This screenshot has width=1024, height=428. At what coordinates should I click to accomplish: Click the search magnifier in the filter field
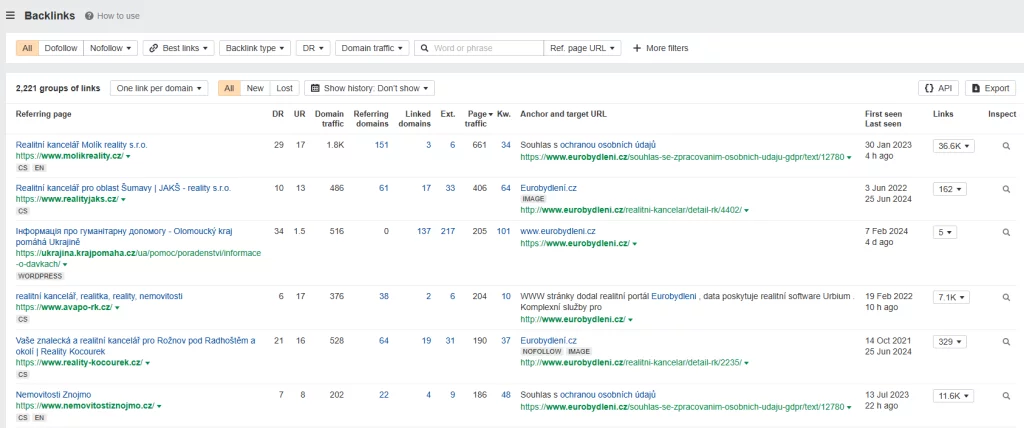424,48
